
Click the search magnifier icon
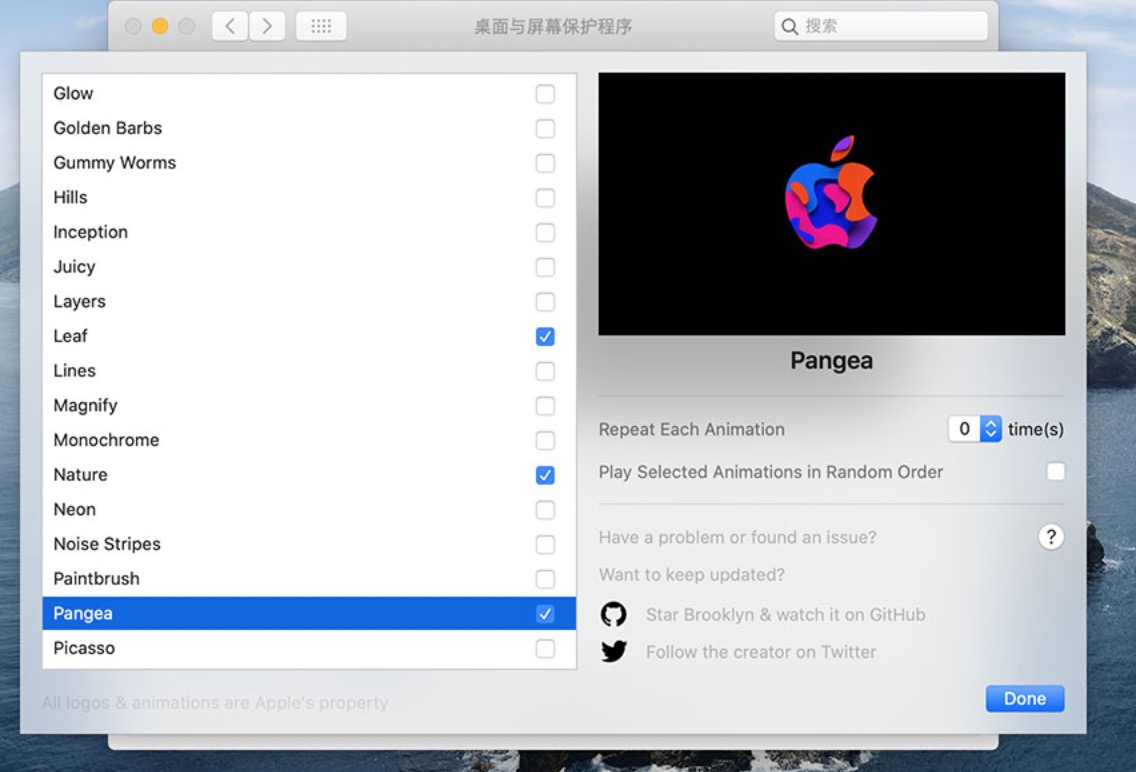[x=790, y=27]
